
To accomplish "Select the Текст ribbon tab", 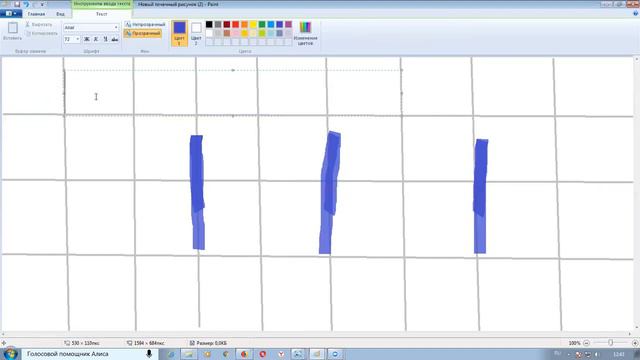I will 102,14.
